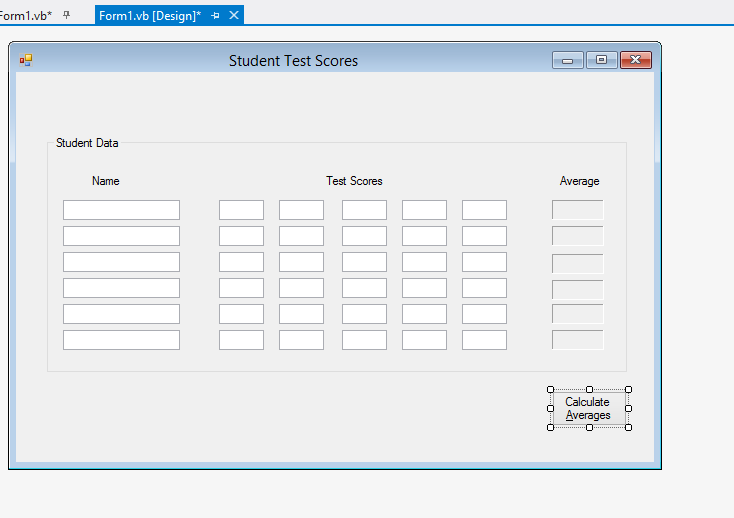Click the maximize button on Student Test Scores form
Viewport: 734px width, 518px height.
[x=602, y=60]
